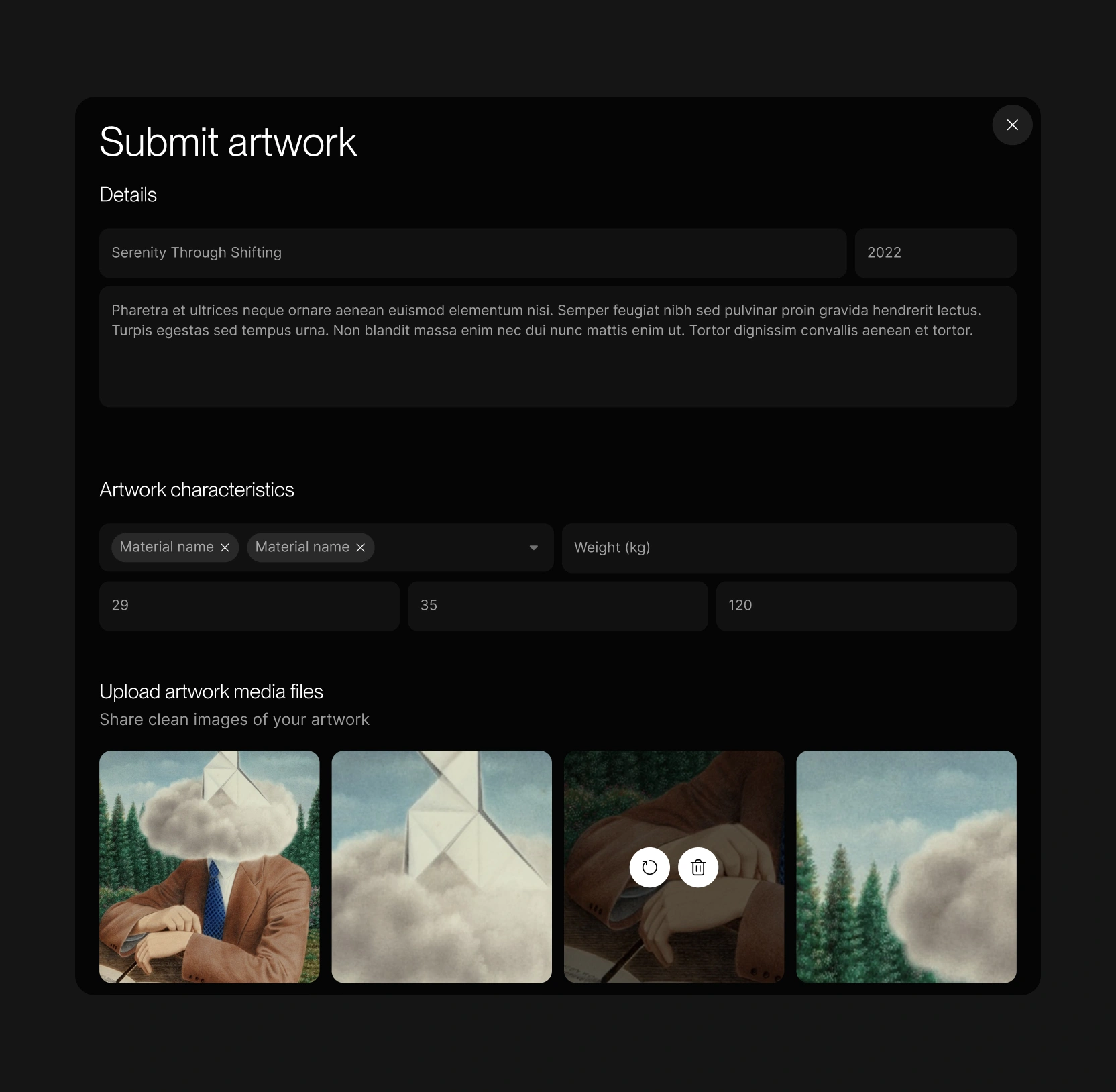The height and width of the screenshot is (1092, 1116).
Task: Remove the first Material name tag
Action: click(225, 547)
